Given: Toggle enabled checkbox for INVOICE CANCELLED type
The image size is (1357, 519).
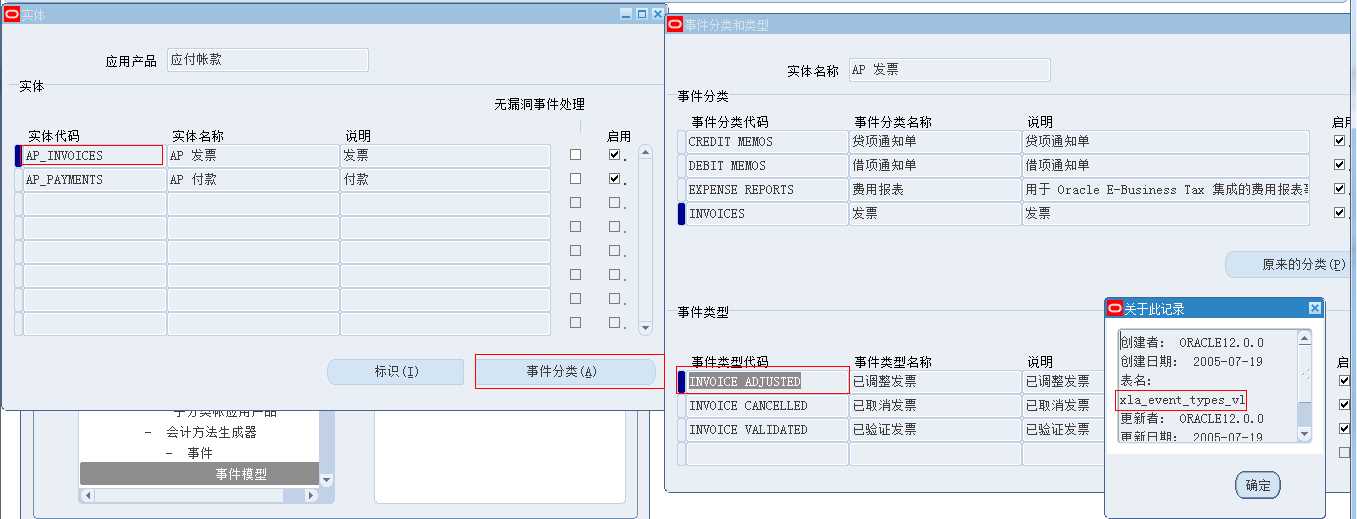Looking at the screenshot, I should point(1344,405).
